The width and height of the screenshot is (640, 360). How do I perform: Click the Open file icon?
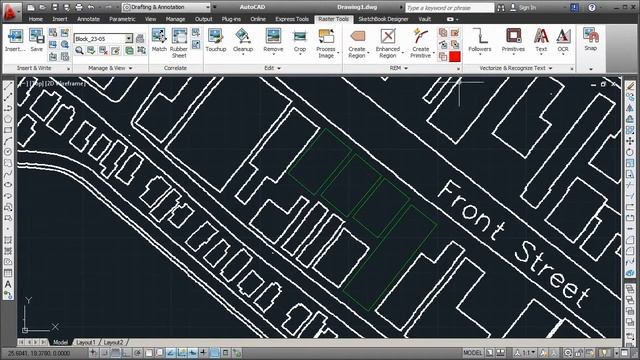42,7
